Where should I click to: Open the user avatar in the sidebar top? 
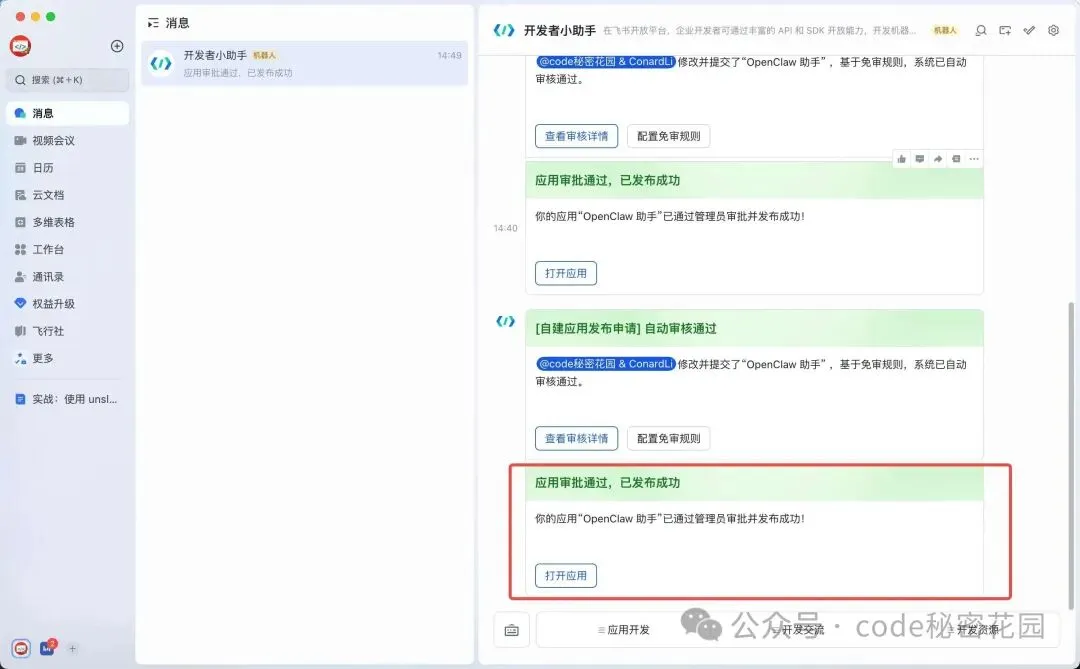point(21,46)
